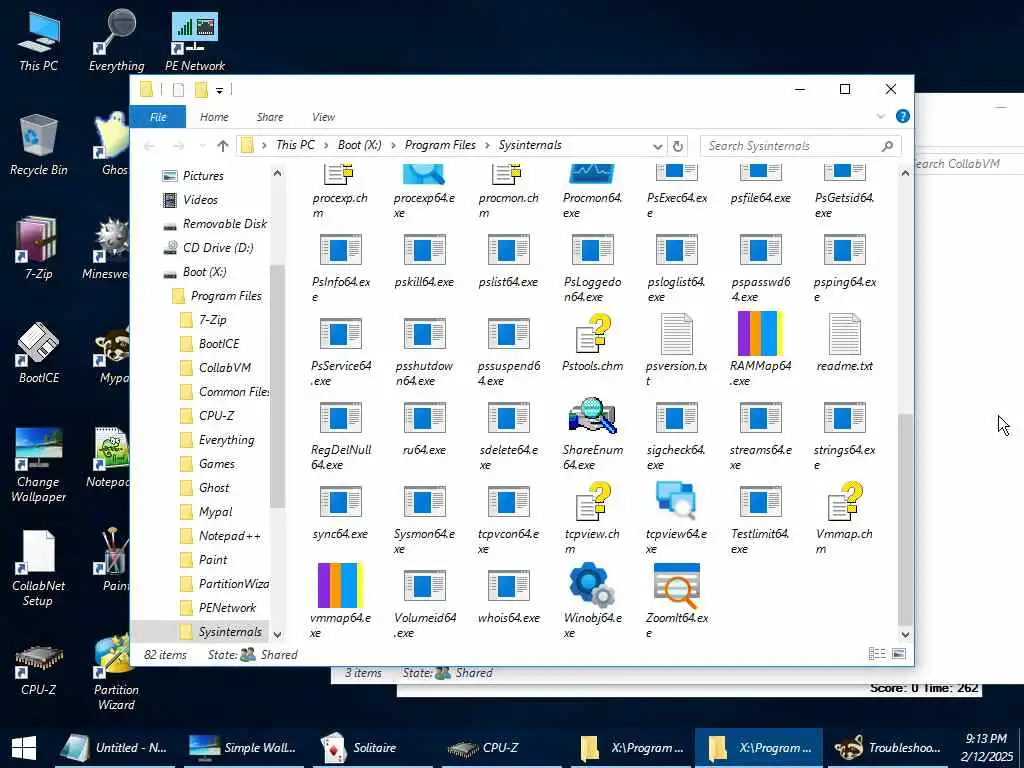Viewport: 1024px width, 768px height.
Task: Open the Everything search desktop shortcut
Action: [116, 31]
